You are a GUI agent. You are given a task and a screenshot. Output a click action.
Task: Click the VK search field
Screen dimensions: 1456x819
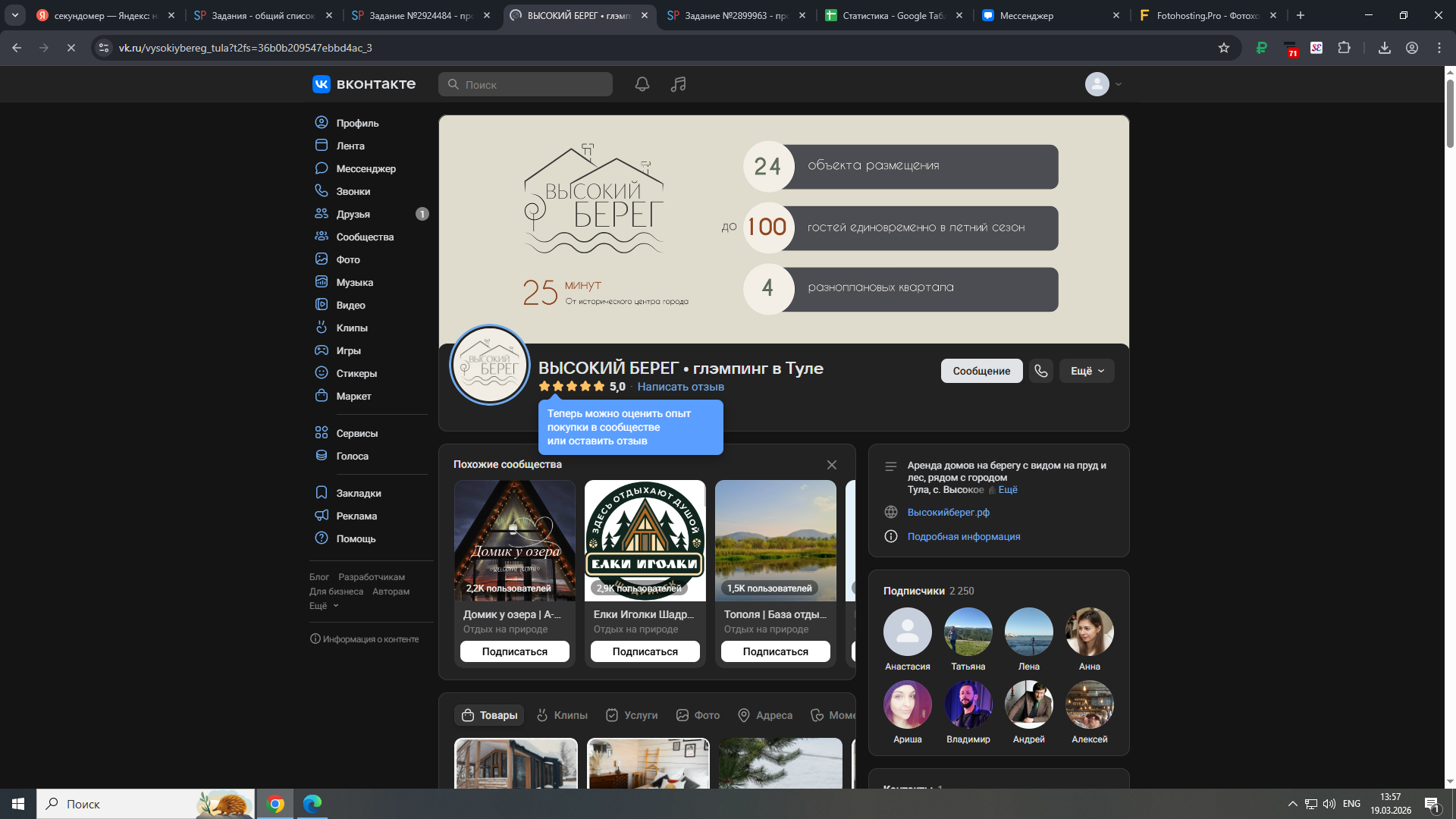(x=526, y=84)
